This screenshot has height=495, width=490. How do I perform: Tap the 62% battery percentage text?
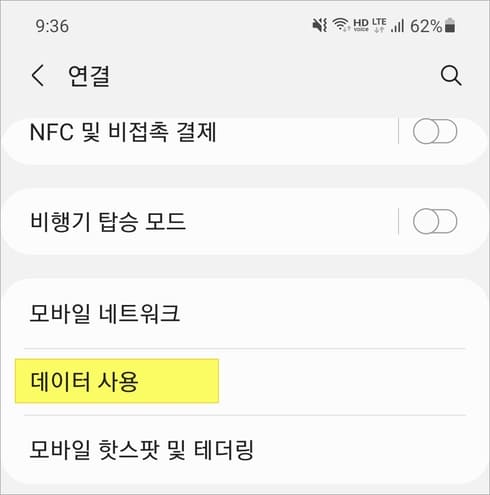[426, 26]
